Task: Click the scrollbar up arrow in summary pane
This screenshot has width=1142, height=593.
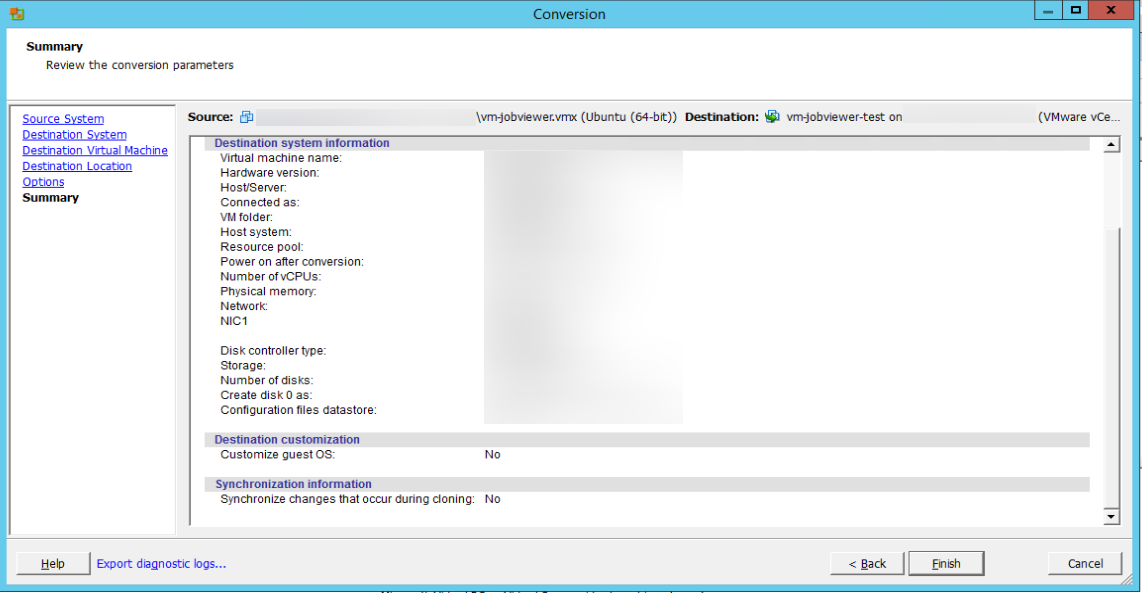Action: (x=1111, y=145)
